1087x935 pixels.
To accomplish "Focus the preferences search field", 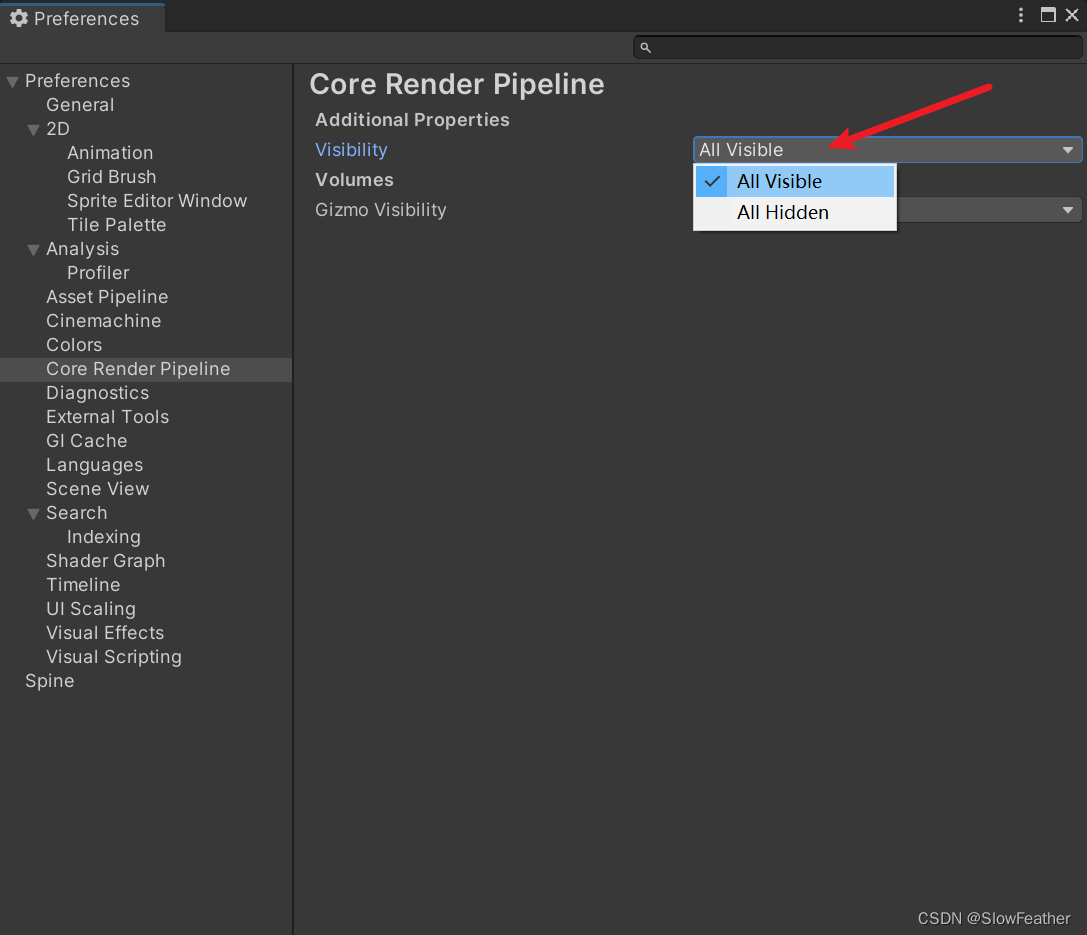I will pos(858,48).
